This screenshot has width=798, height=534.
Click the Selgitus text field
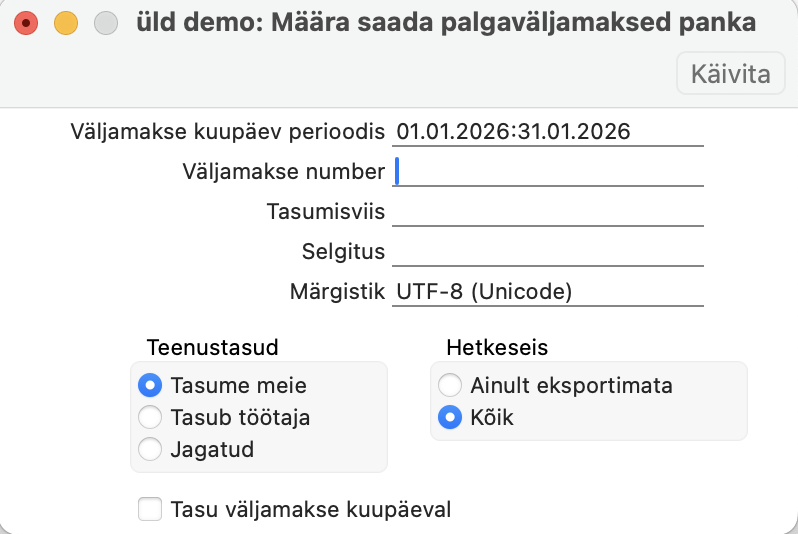(x=549, y=252)
